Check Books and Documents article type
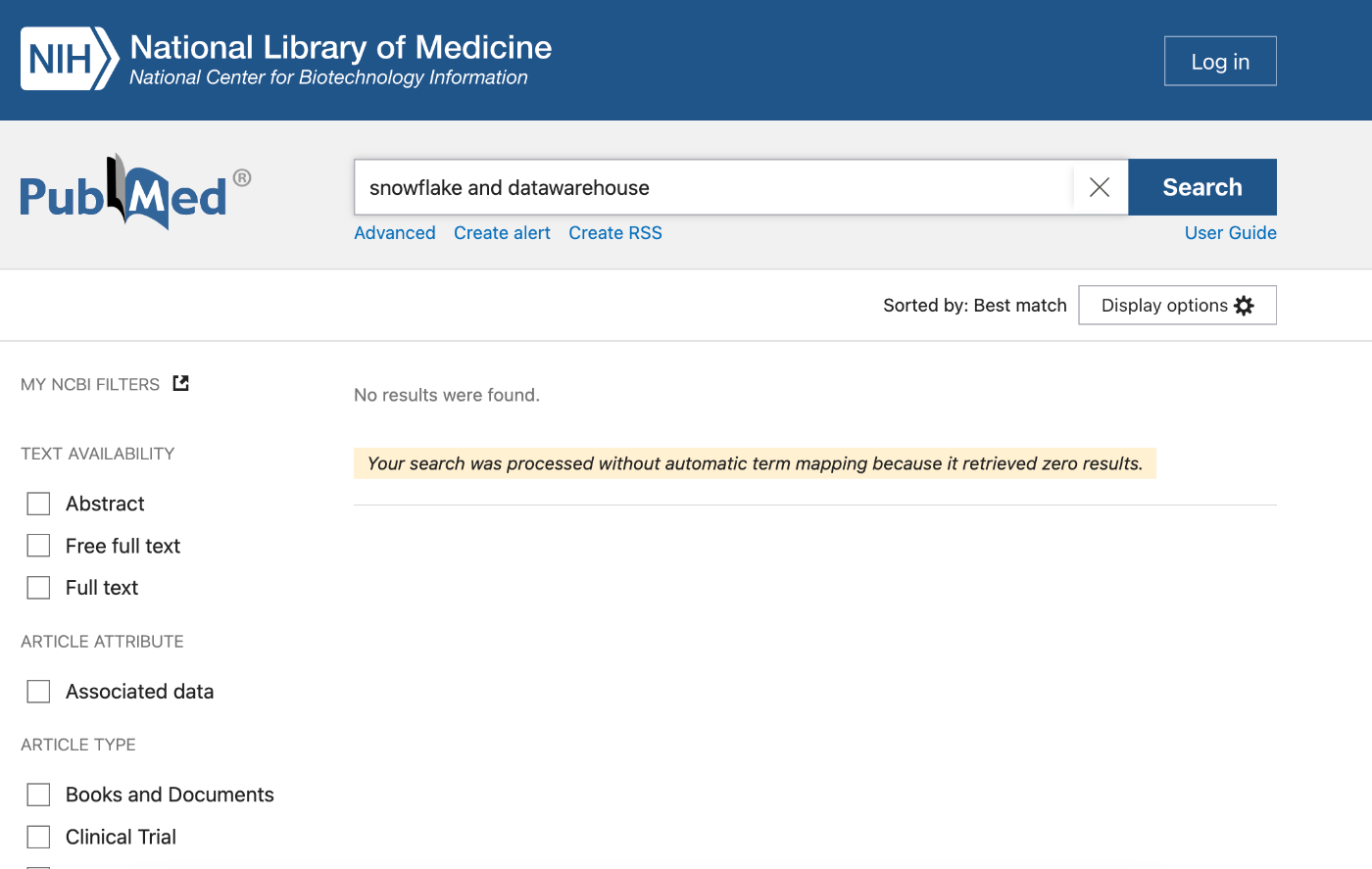1372x869 pixels. pyautogui.click(x=38, y=795)
